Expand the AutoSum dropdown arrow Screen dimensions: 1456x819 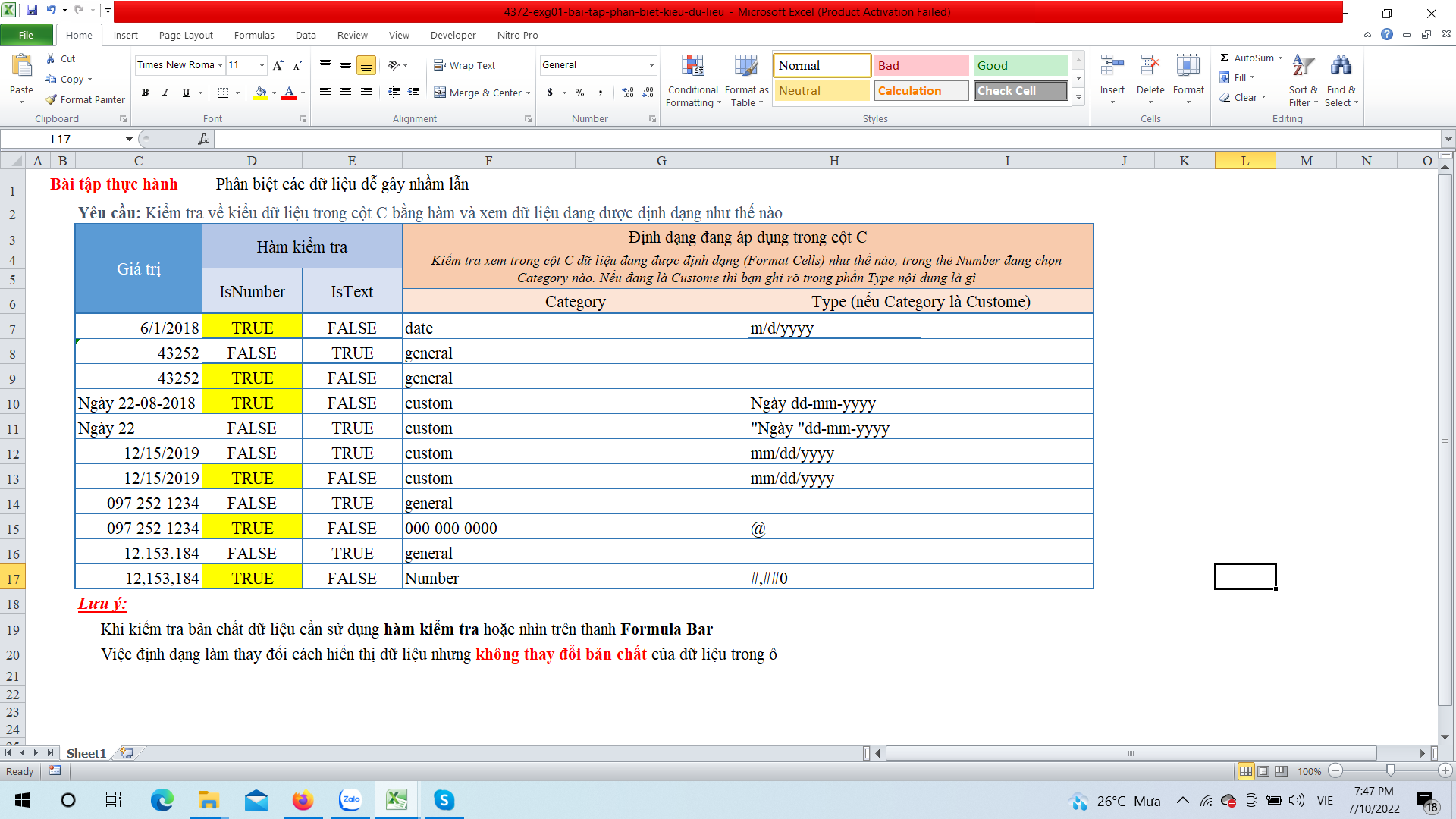(x=1281, y=58)
